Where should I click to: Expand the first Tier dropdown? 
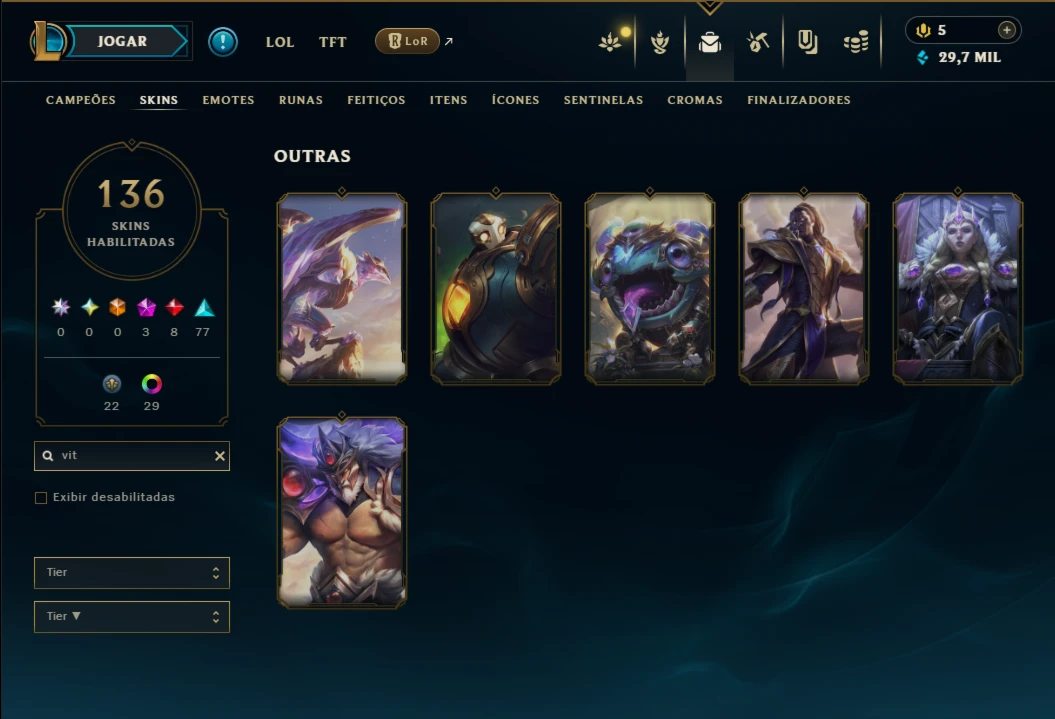click(132, 572)
